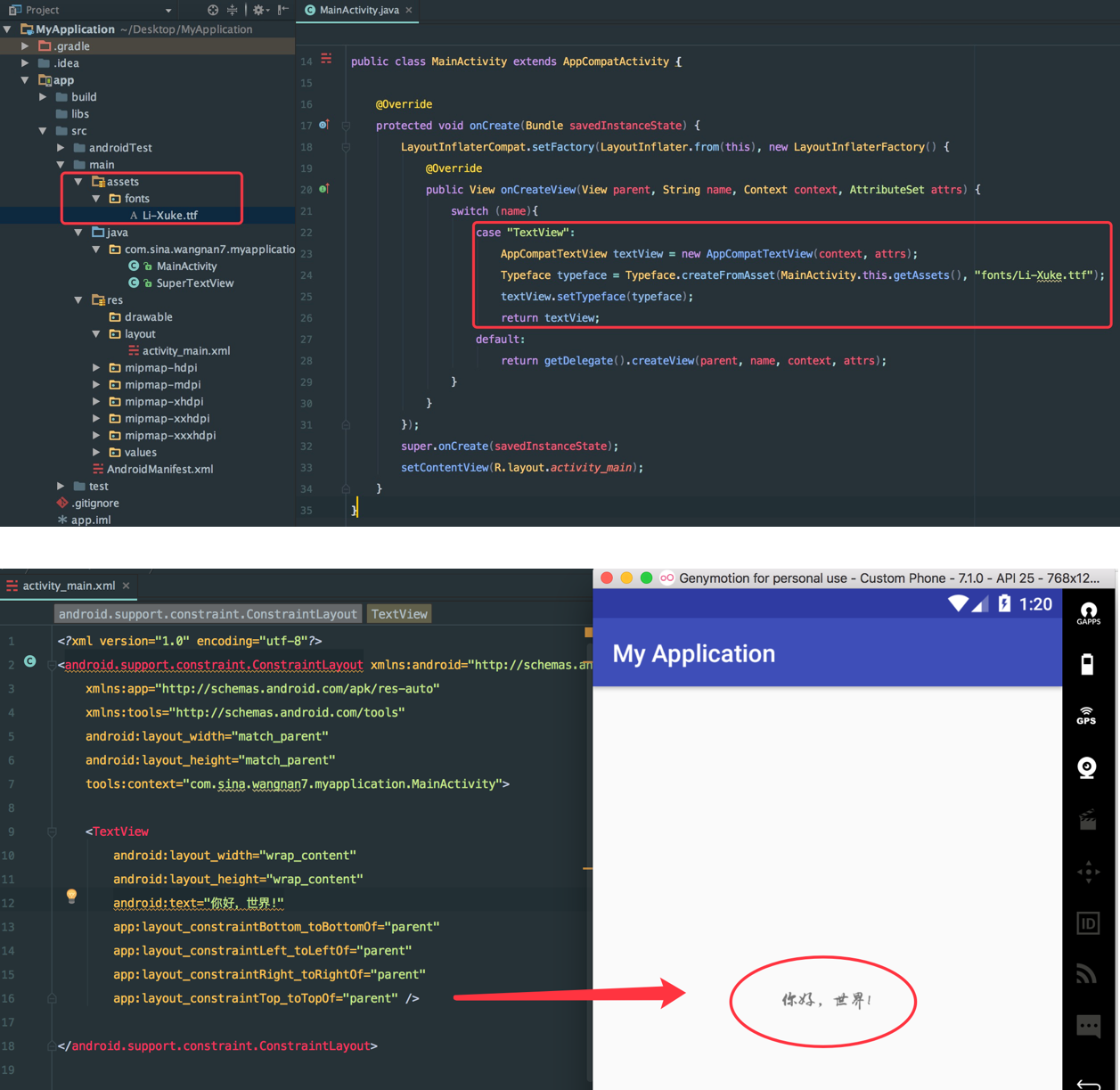Click the collapse all icon in Project panel
1120x1090 pixels.
click(x=233, y=10)
